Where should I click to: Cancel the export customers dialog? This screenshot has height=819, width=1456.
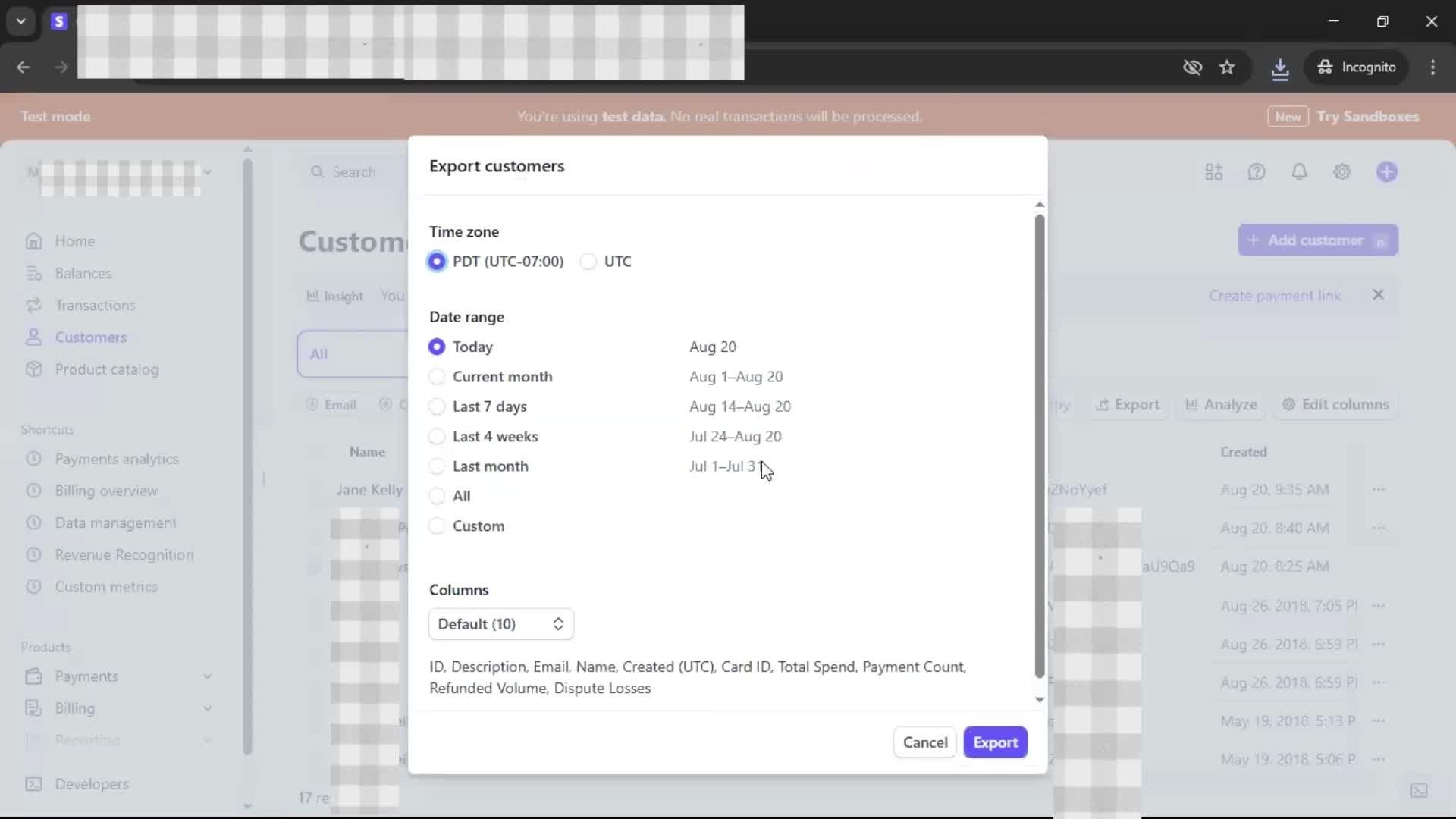pyautogui.click(x=924, y=742)
